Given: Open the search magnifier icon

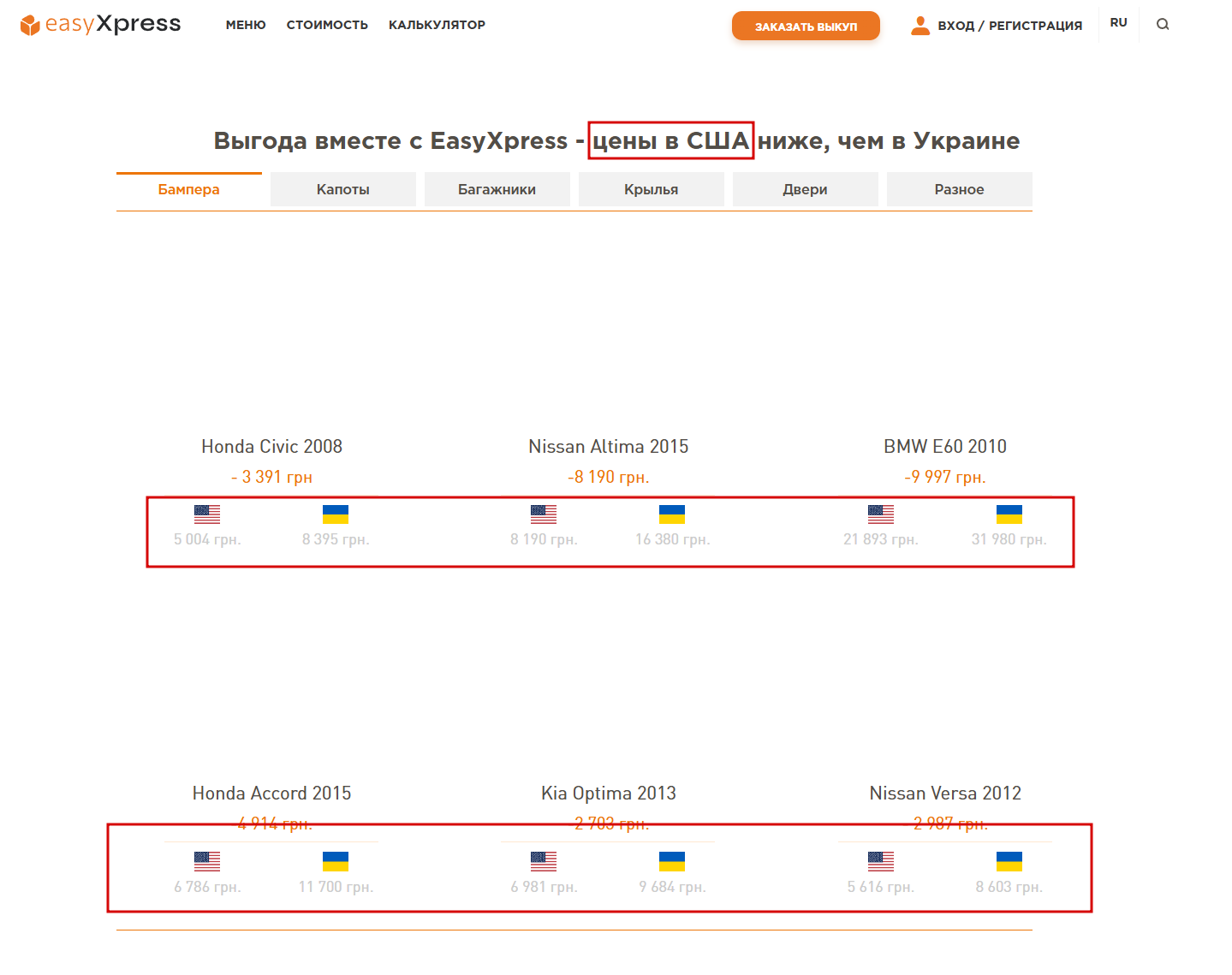Looking at the screenshot, I should pyautogui.click(x=1163, y=24).
